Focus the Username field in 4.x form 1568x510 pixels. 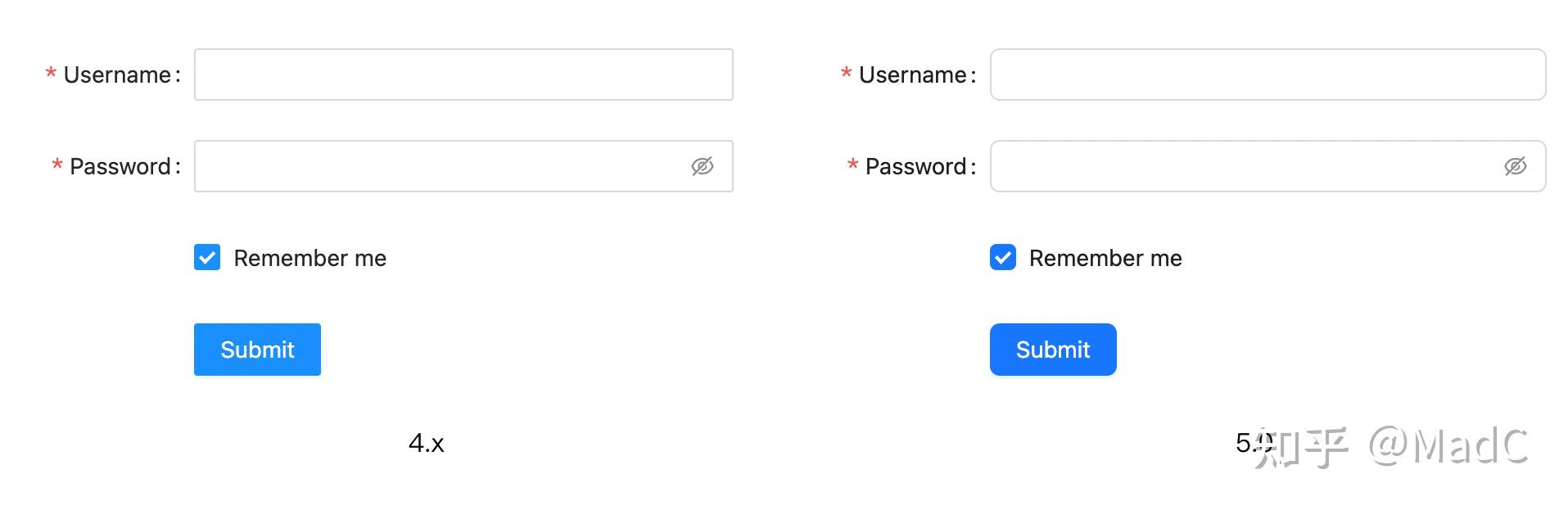[463, 74]
